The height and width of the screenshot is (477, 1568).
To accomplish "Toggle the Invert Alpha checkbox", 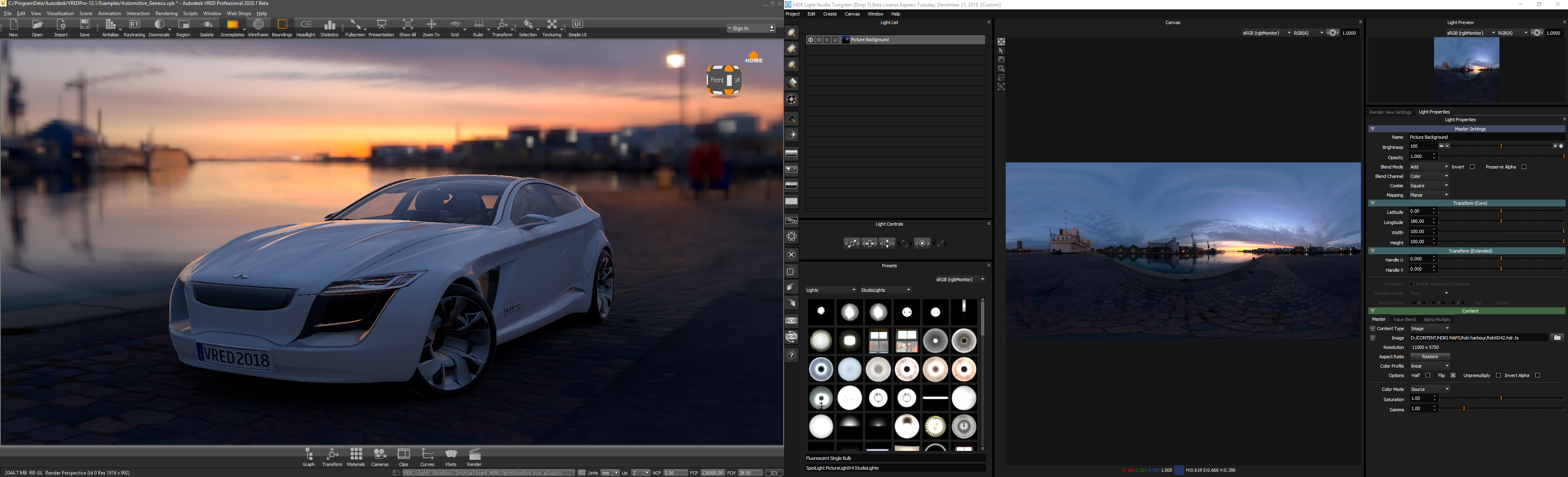I will point(1537,375).
